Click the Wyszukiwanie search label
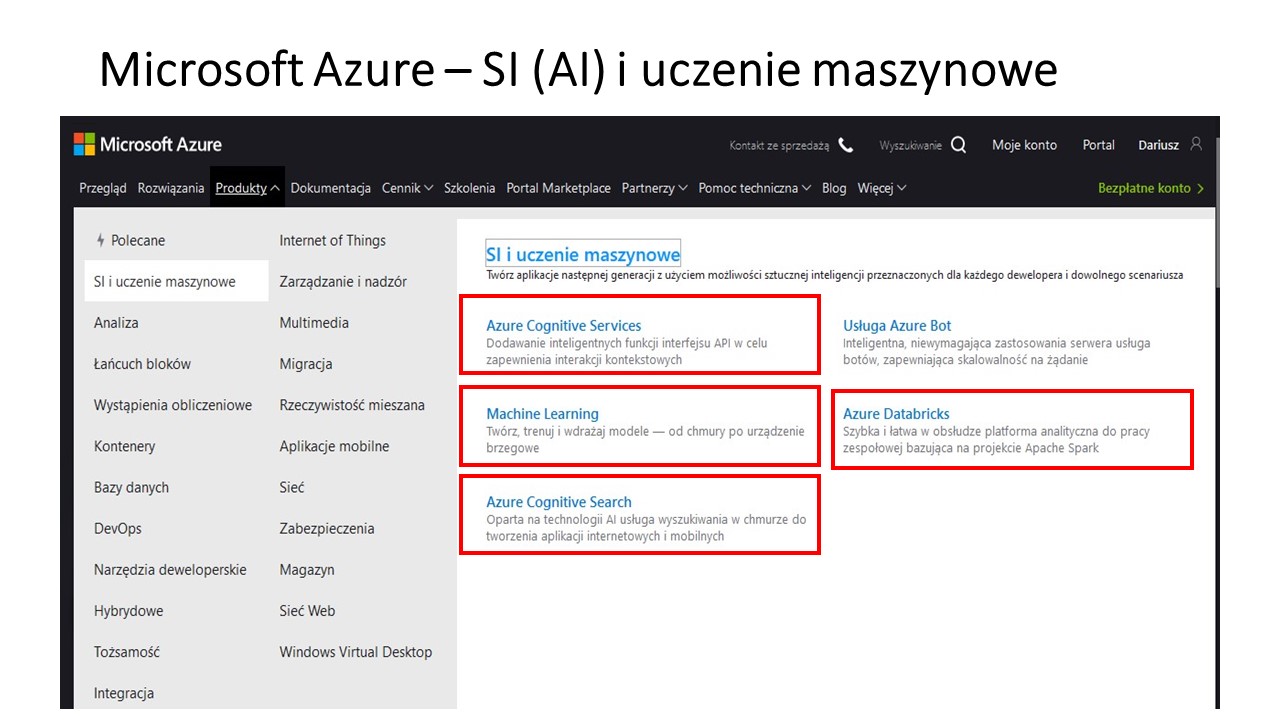This screenshot has width=1280, height=720. tap(911, 146)
